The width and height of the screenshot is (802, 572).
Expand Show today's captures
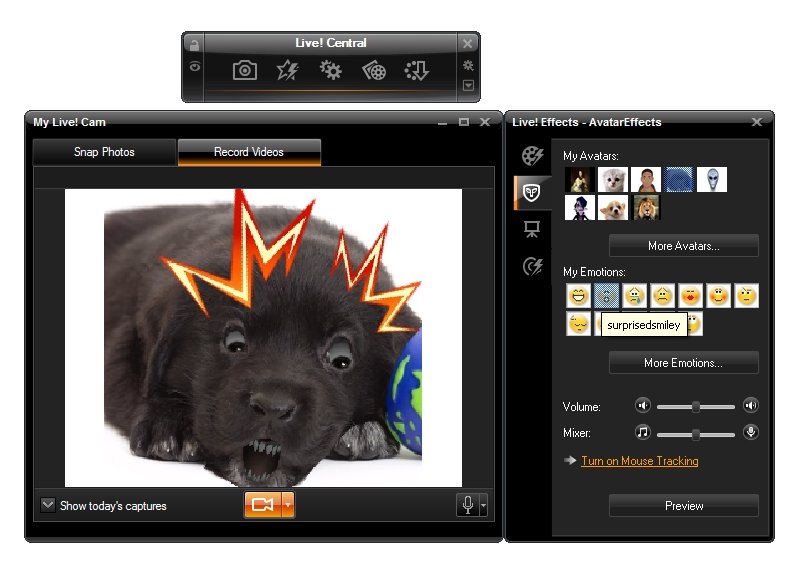48,505
